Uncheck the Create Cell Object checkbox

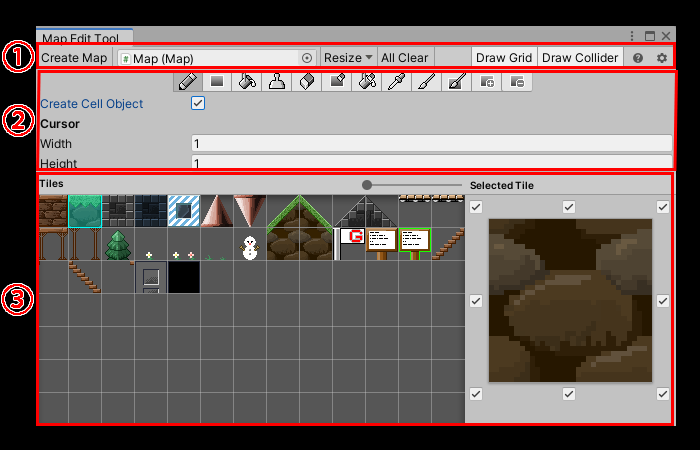coord(198,103)
